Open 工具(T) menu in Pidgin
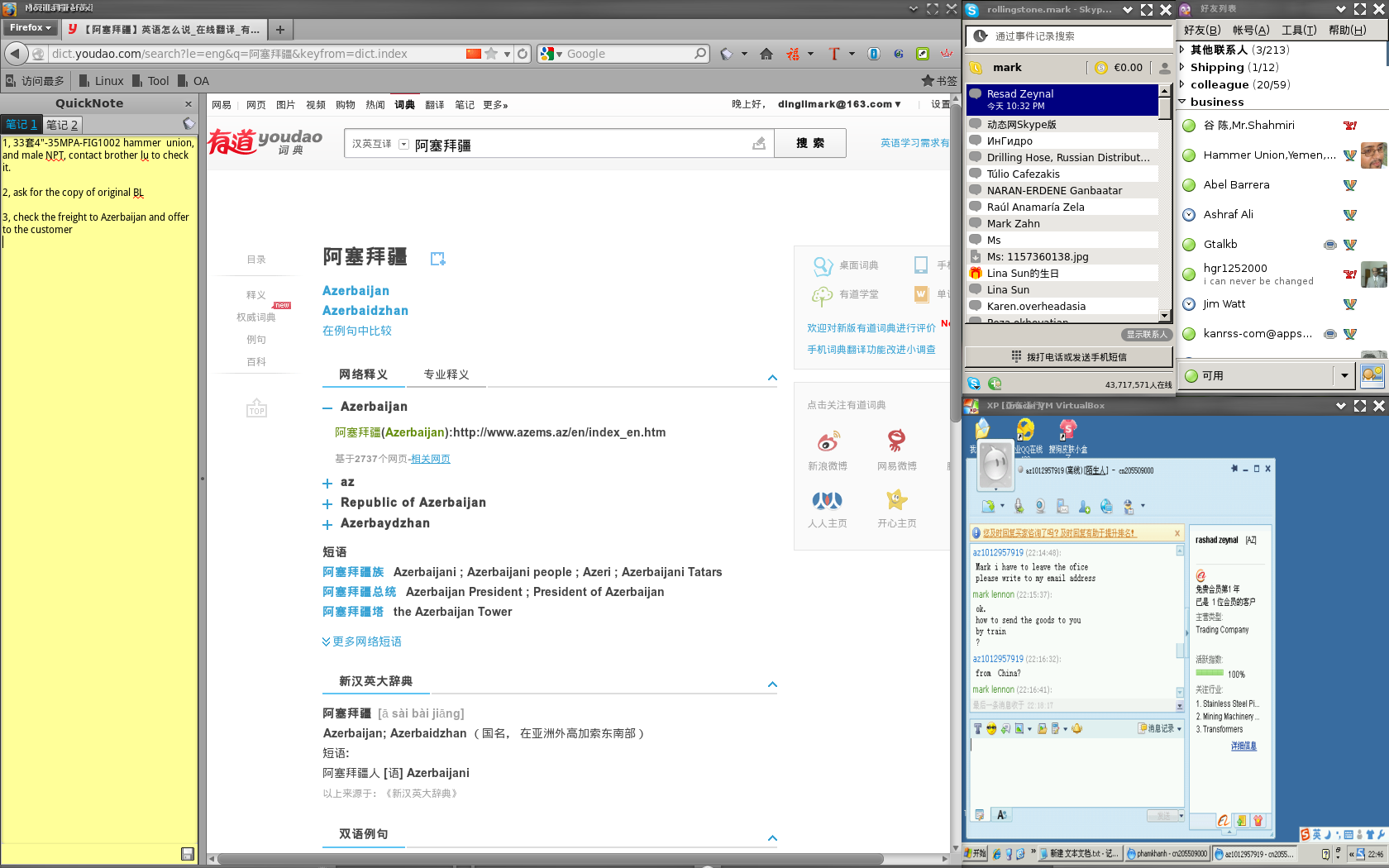The height and width of the screenshot is (868, 1389). tap(1298, 30)
